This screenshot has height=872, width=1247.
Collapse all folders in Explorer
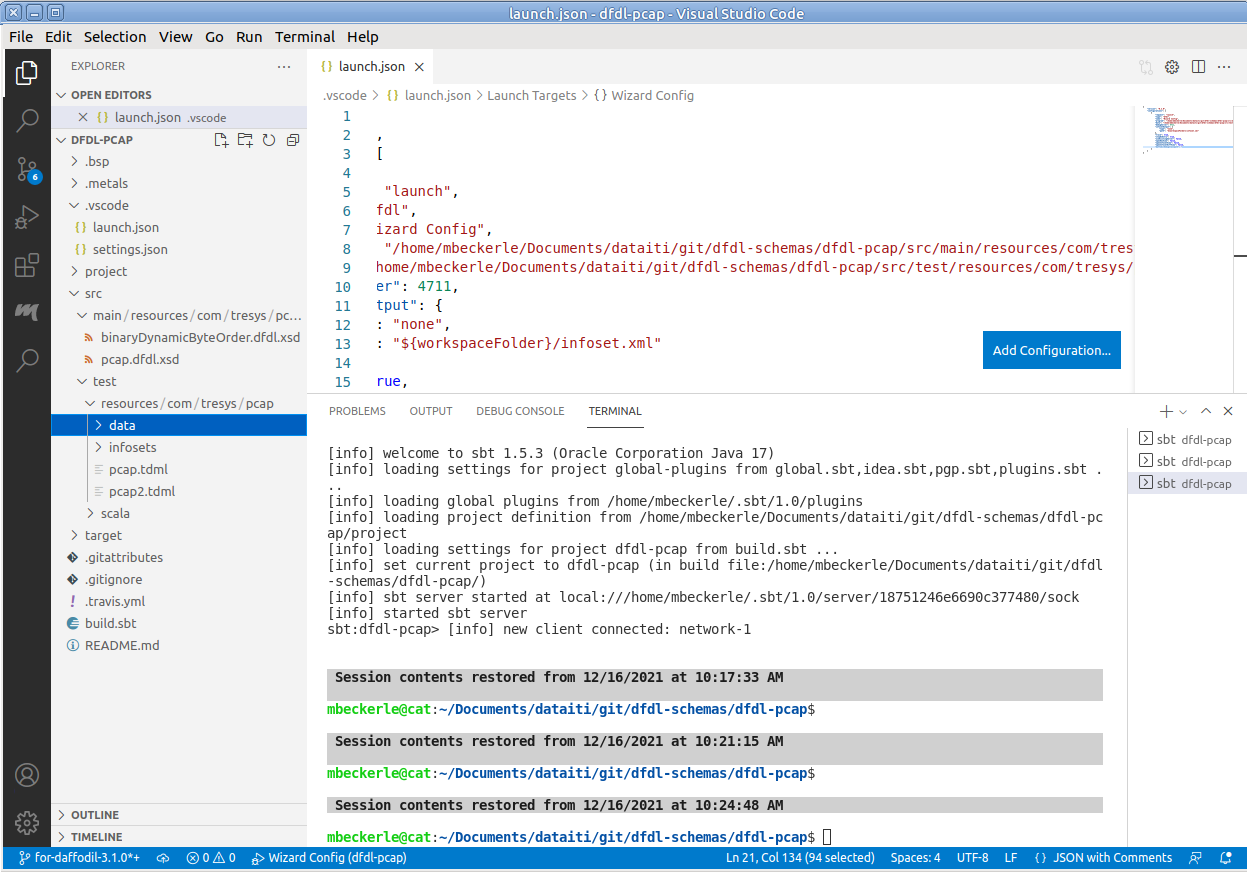pos(293,140)
